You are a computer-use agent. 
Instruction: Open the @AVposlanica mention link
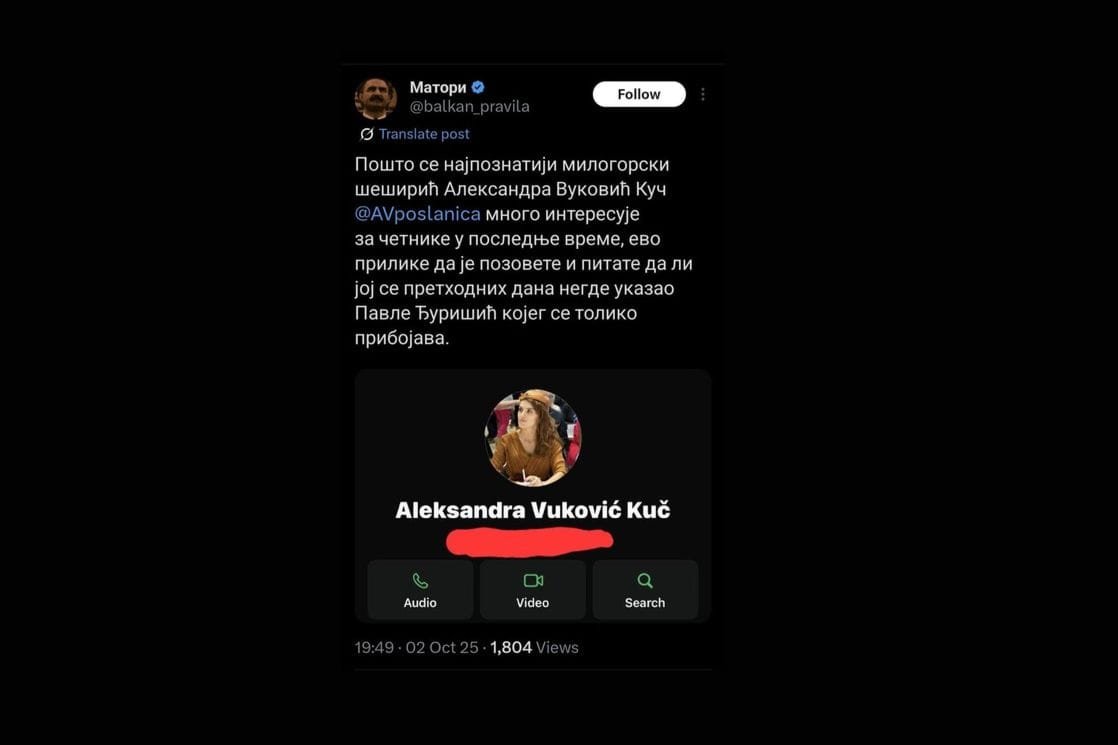point(417,214)
